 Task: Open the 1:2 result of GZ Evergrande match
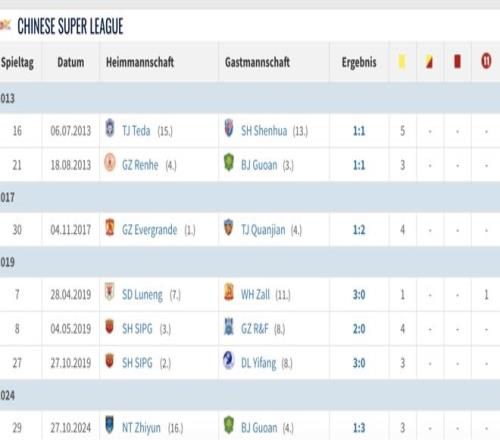tap(359, 230)
